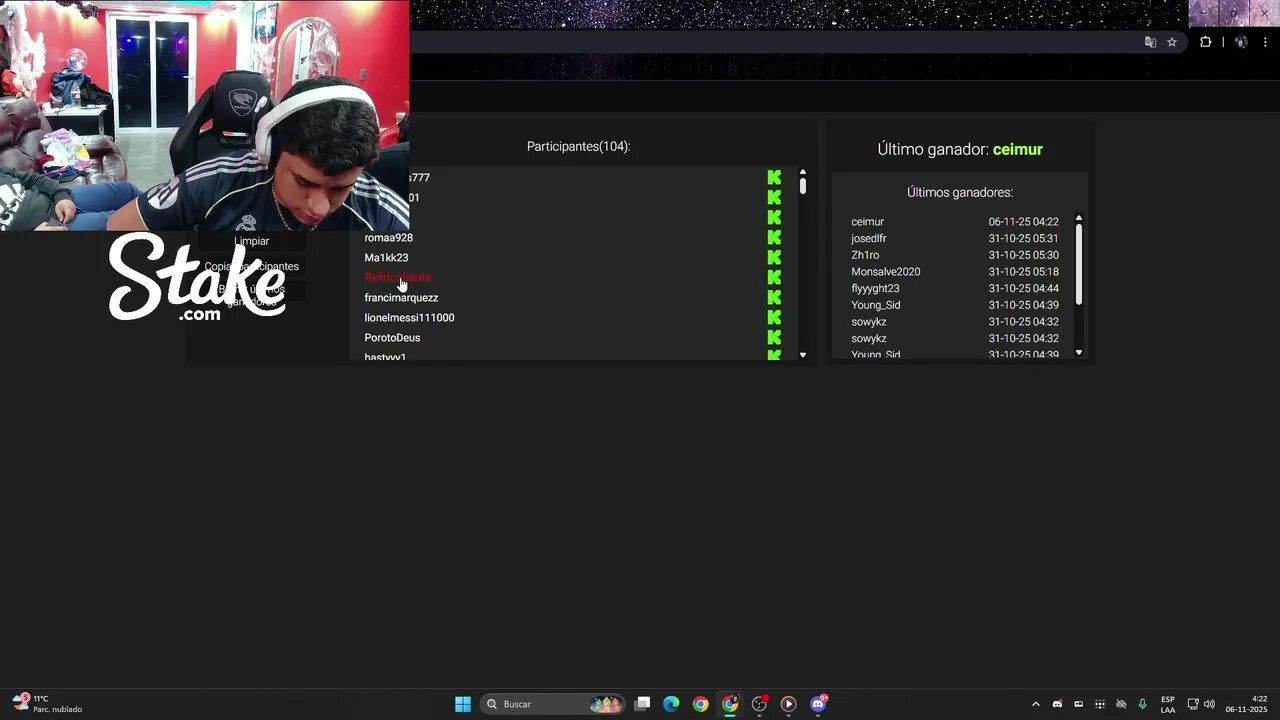The height and width of the screenshot is (720, 1280).
Task: Open the media player taskbar icon
Action: coord(788,704)
